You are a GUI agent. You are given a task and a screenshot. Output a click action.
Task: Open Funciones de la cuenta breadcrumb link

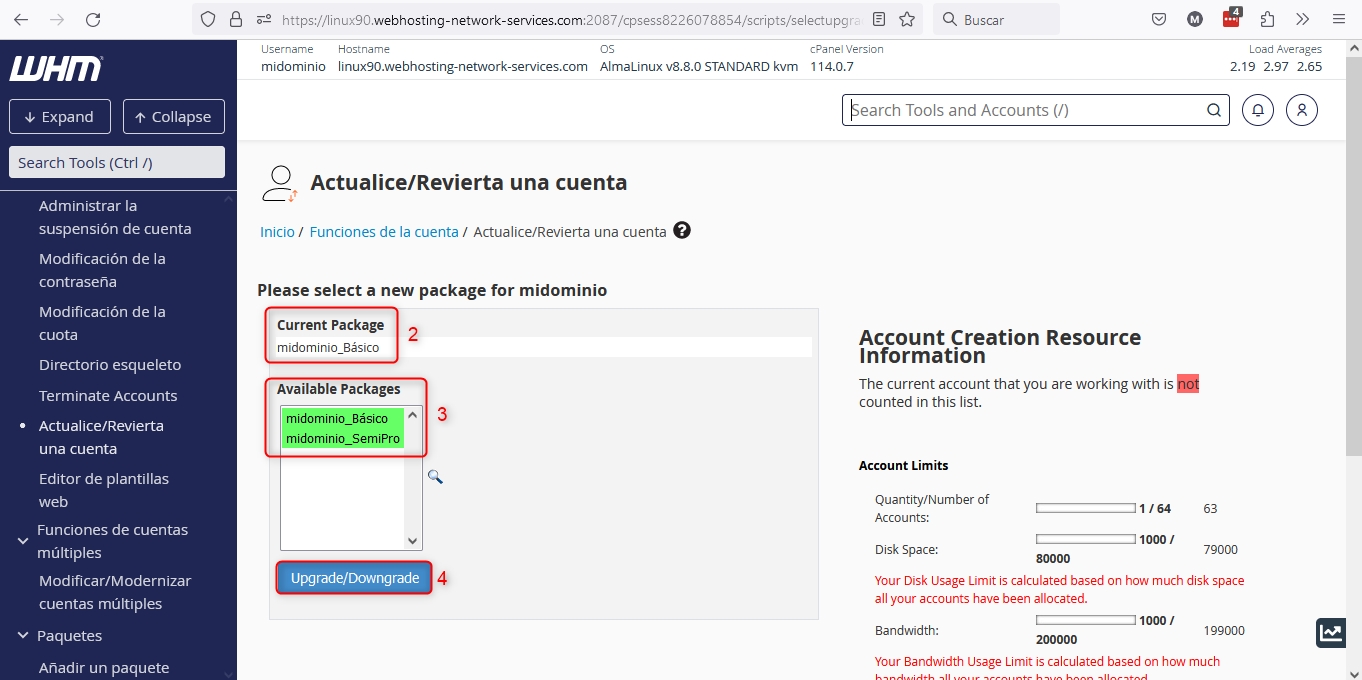pos(383,232)
